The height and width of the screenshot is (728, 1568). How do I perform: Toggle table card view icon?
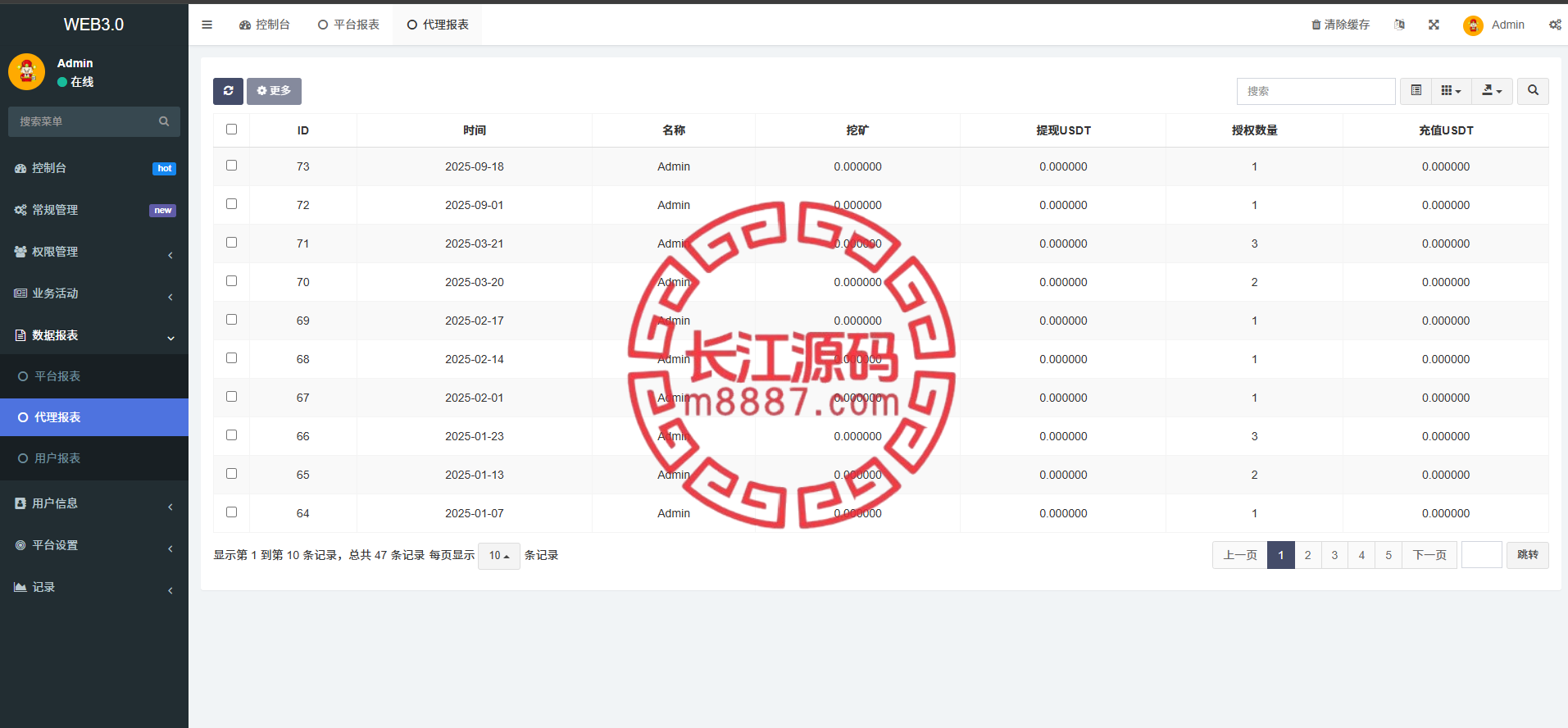1416,91
